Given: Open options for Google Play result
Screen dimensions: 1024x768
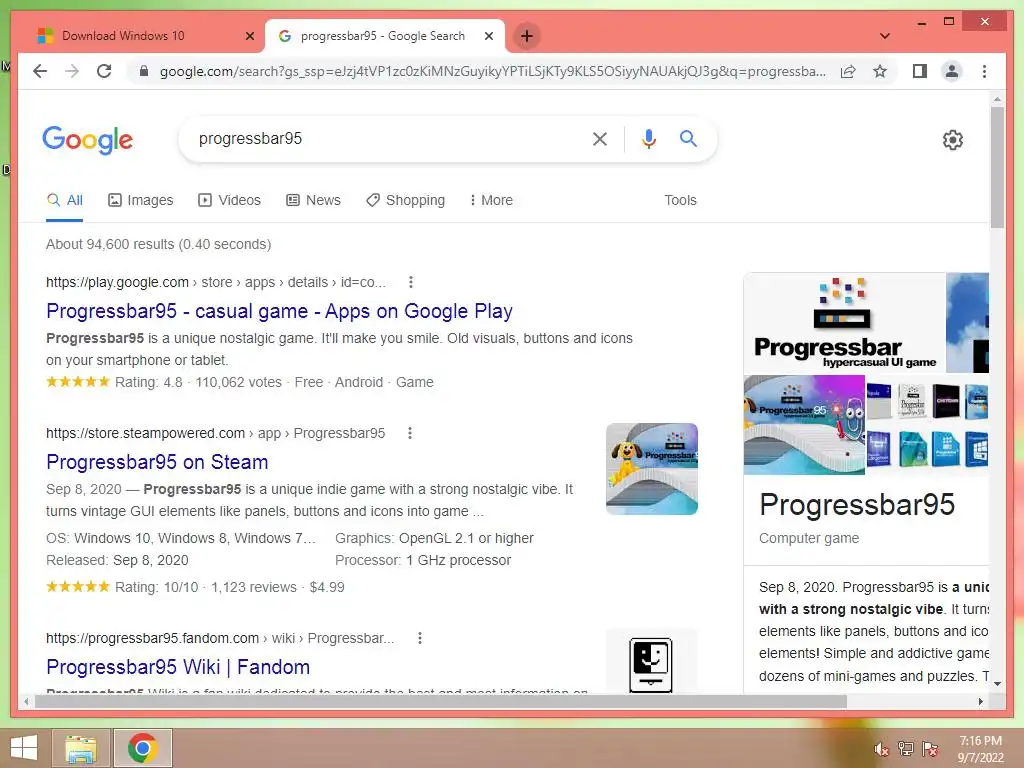Looking at the screenshot, I should click(x=411, y=282).
